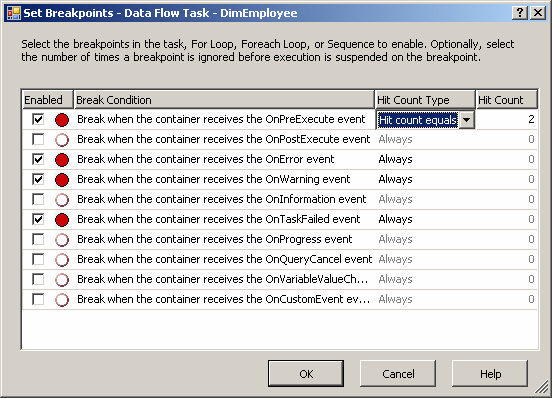Click the red breakpoint icon for OnPreExecute
This screenshot has height=398, width=552.
(62, 120)
